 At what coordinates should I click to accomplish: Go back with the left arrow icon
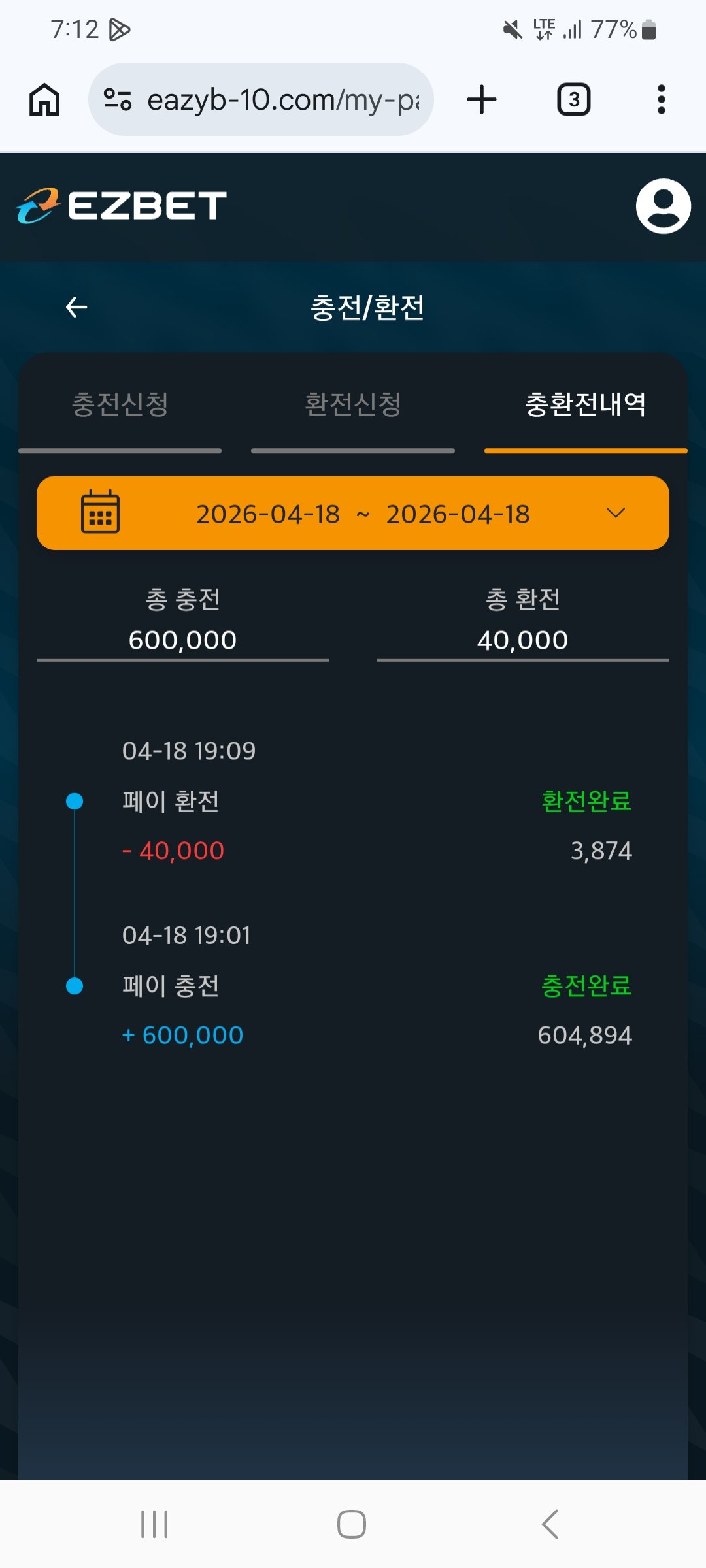[76, 307]
